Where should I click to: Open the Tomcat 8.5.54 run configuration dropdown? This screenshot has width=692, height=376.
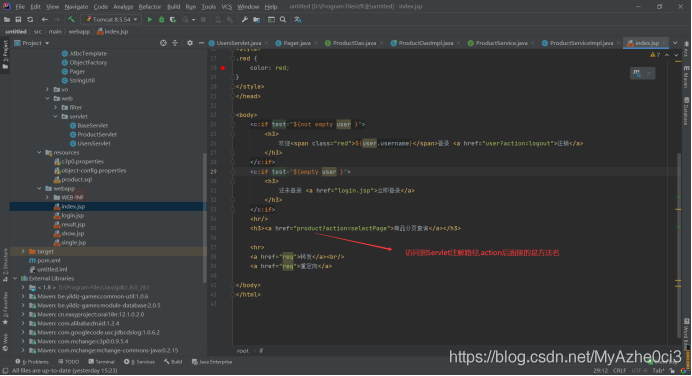(111, 19)
